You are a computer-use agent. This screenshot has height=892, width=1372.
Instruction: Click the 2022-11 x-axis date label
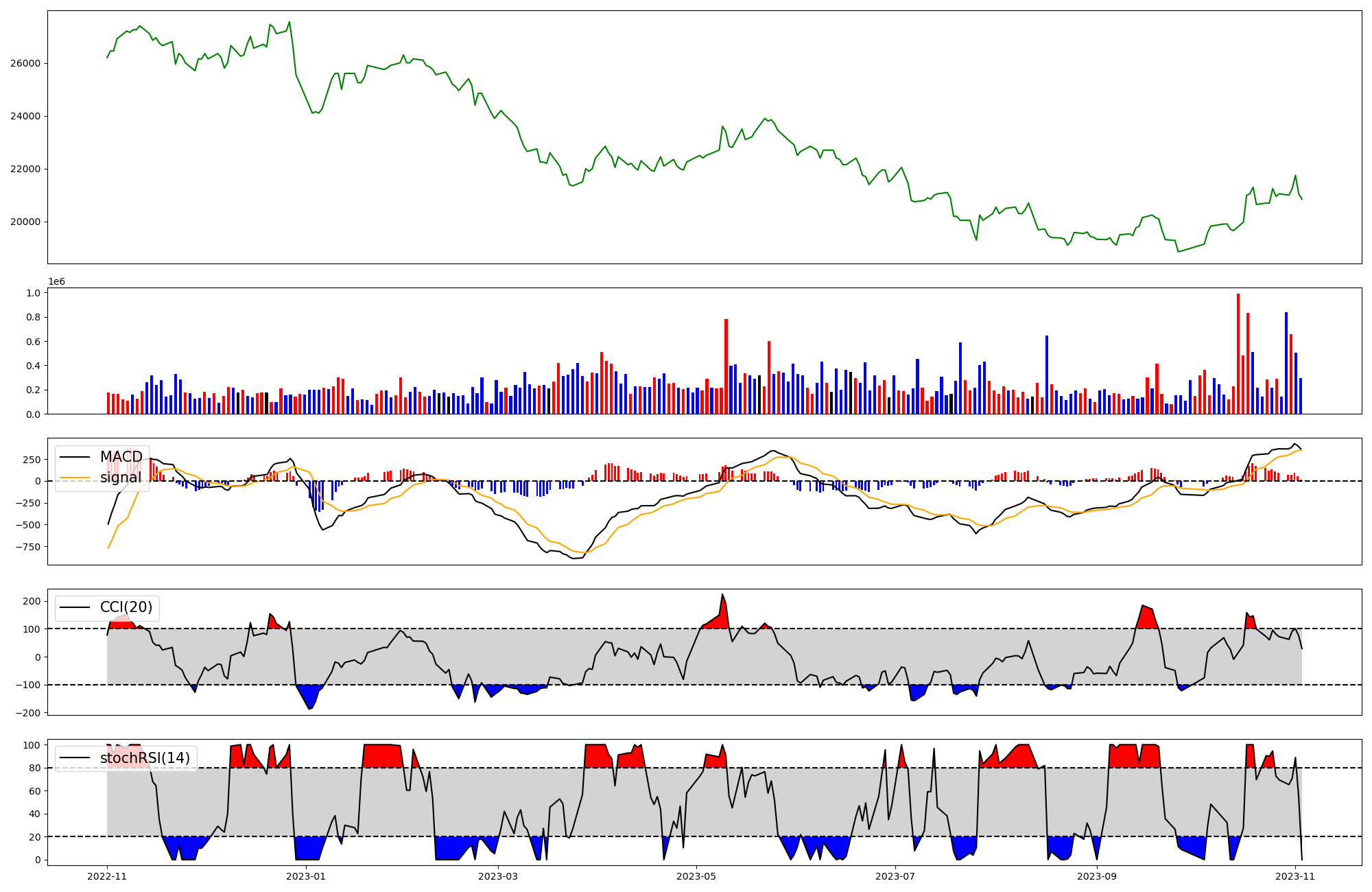tap(107, 876)
